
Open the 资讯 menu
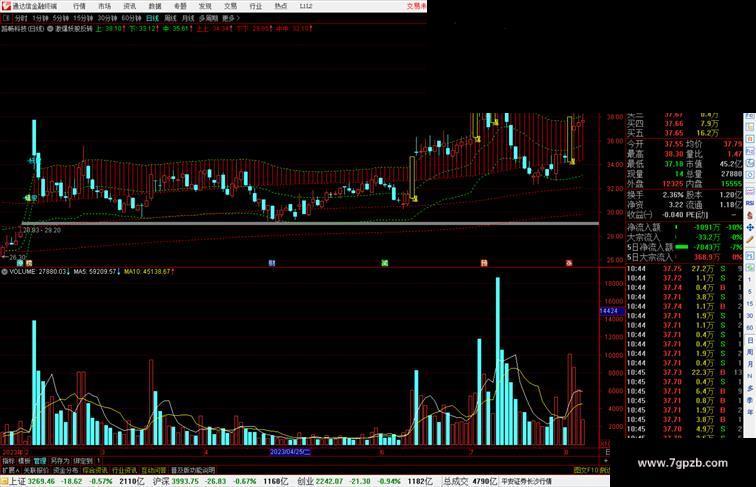(130, 6)
